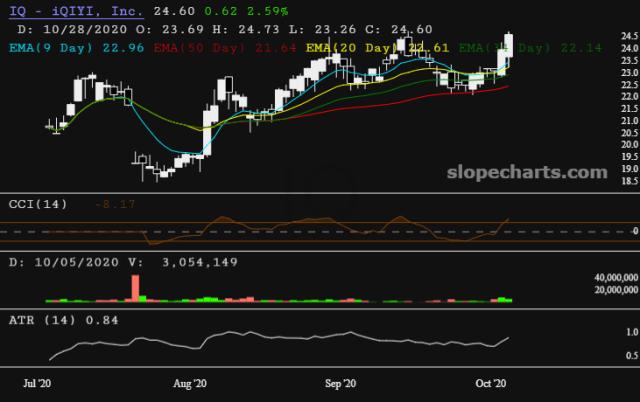
Task: Click the Aug '20 time axis marker
Action: pos(190,384)
